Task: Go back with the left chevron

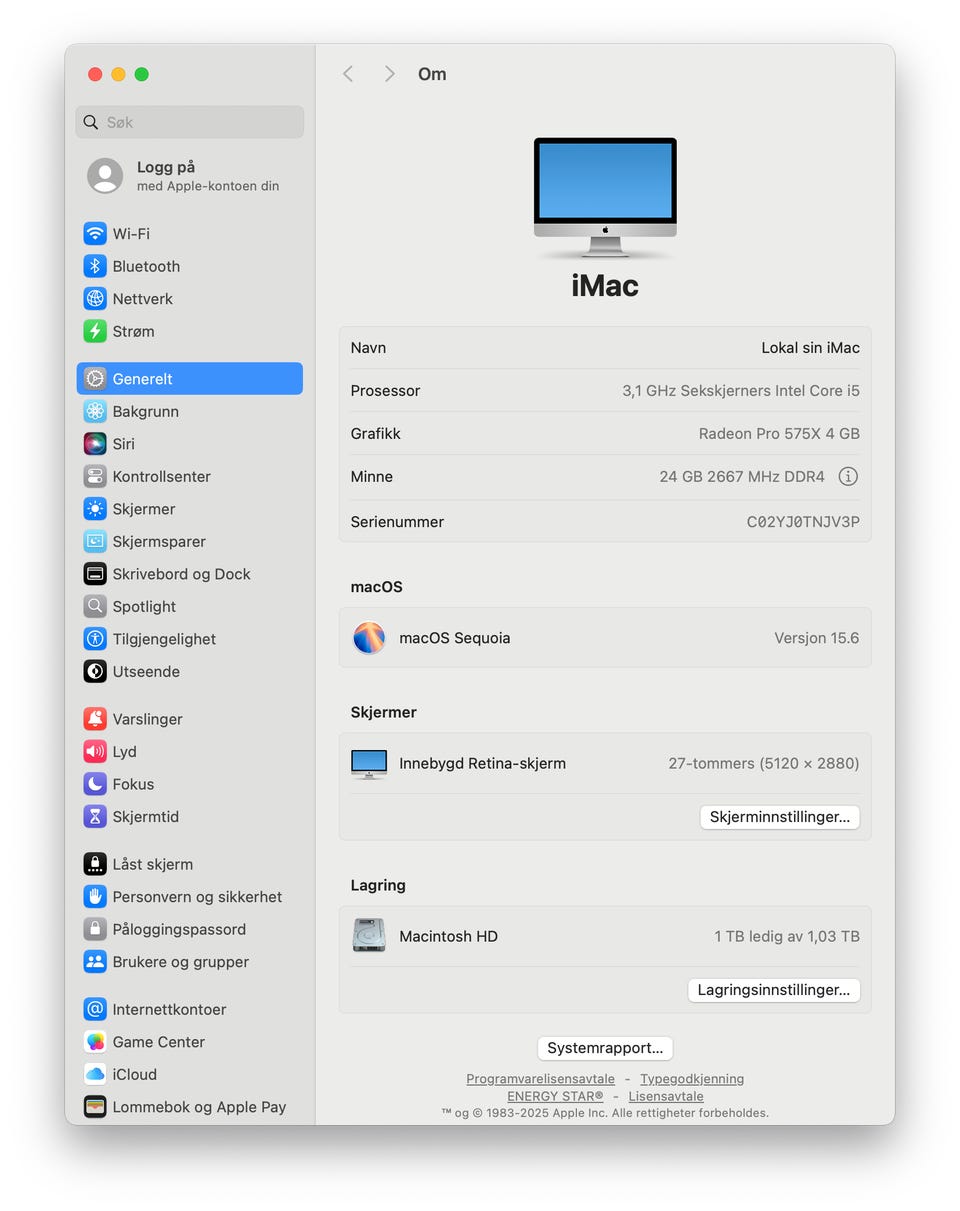Action: point(348,74)
